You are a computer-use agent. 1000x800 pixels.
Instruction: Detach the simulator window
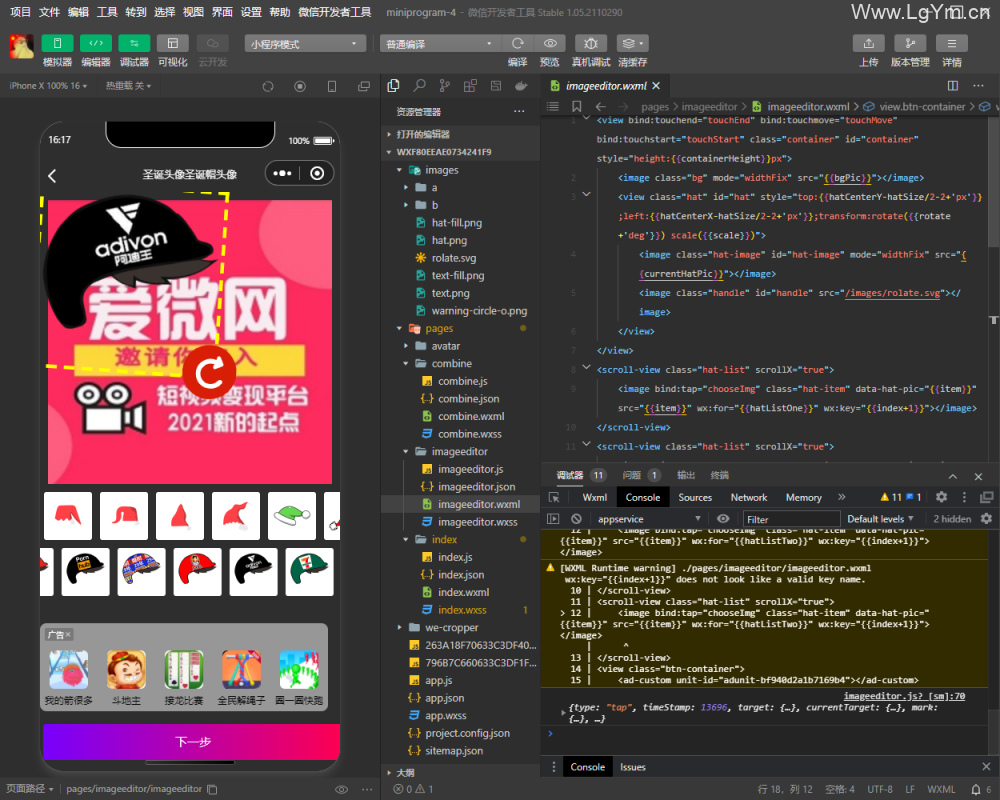(x=364, y=86)
